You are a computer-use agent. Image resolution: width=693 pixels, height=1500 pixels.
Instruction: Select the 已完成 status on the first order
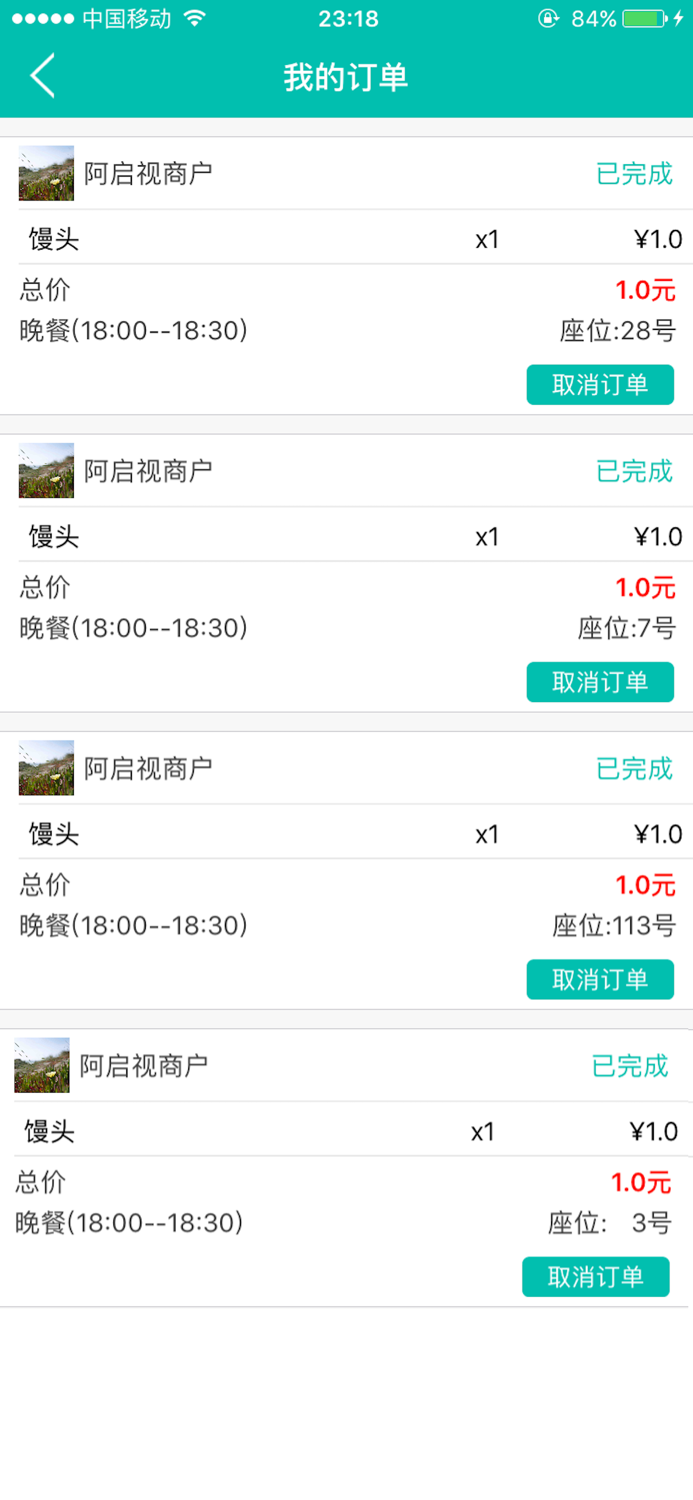coord(632,172)
